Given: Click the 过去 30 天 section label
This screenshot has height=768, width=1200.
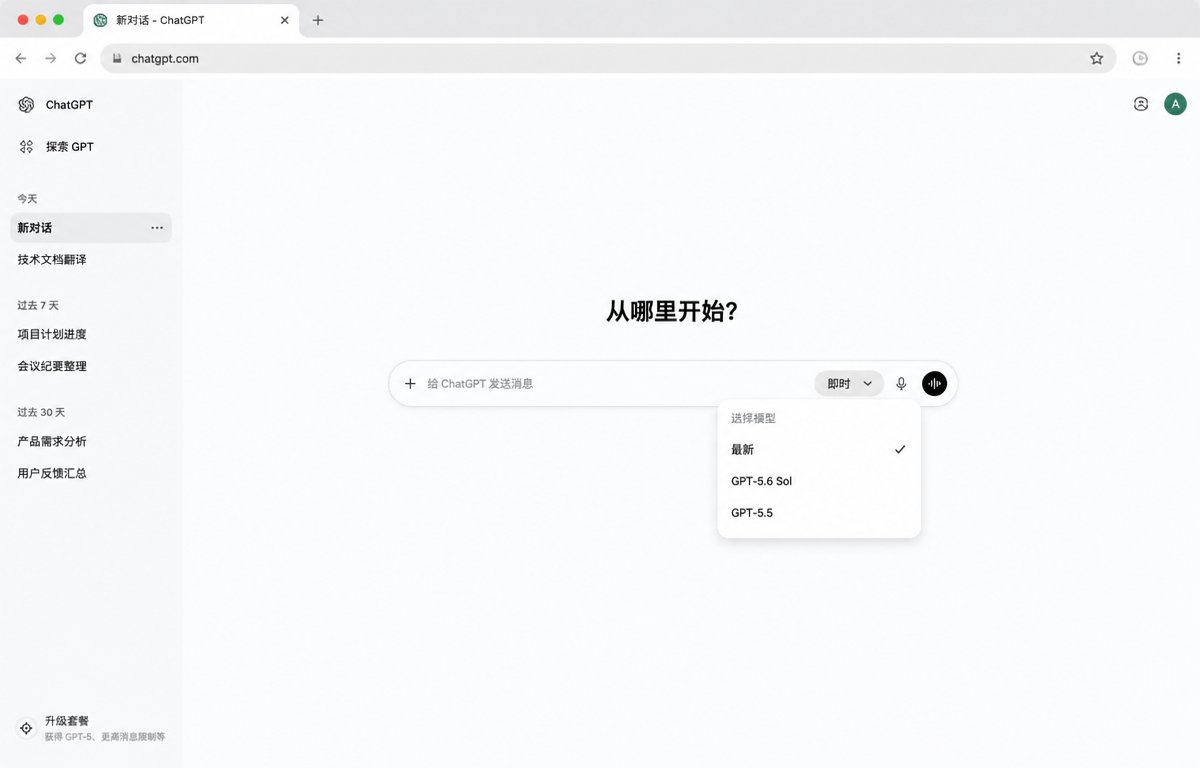Looking at the screenshot, I should [x=41, y=412].
